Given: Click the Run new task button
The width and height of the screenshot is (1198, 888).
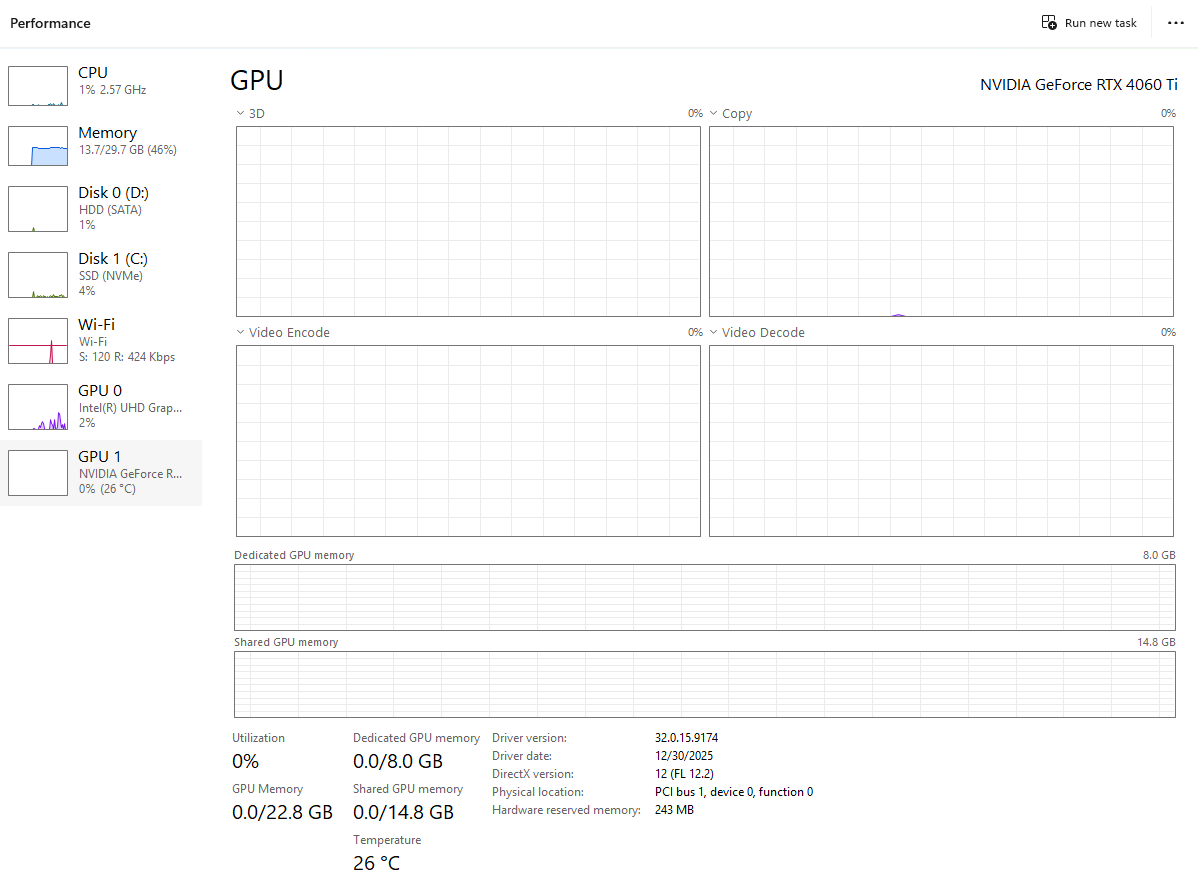Looking at the screenshot, I should coord(1089,22).
